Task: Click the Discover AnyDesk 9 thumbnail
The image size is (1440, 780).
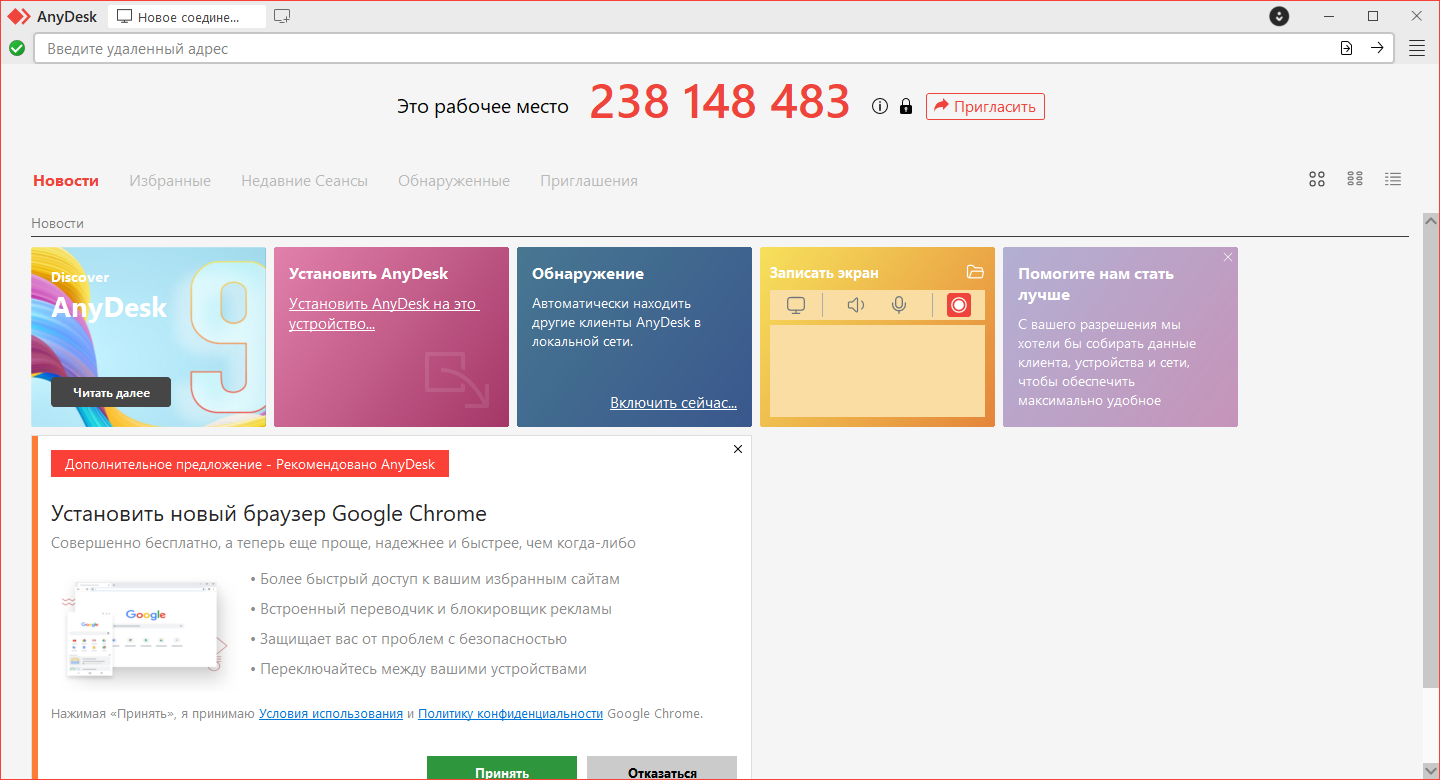Action: [148, 337]
